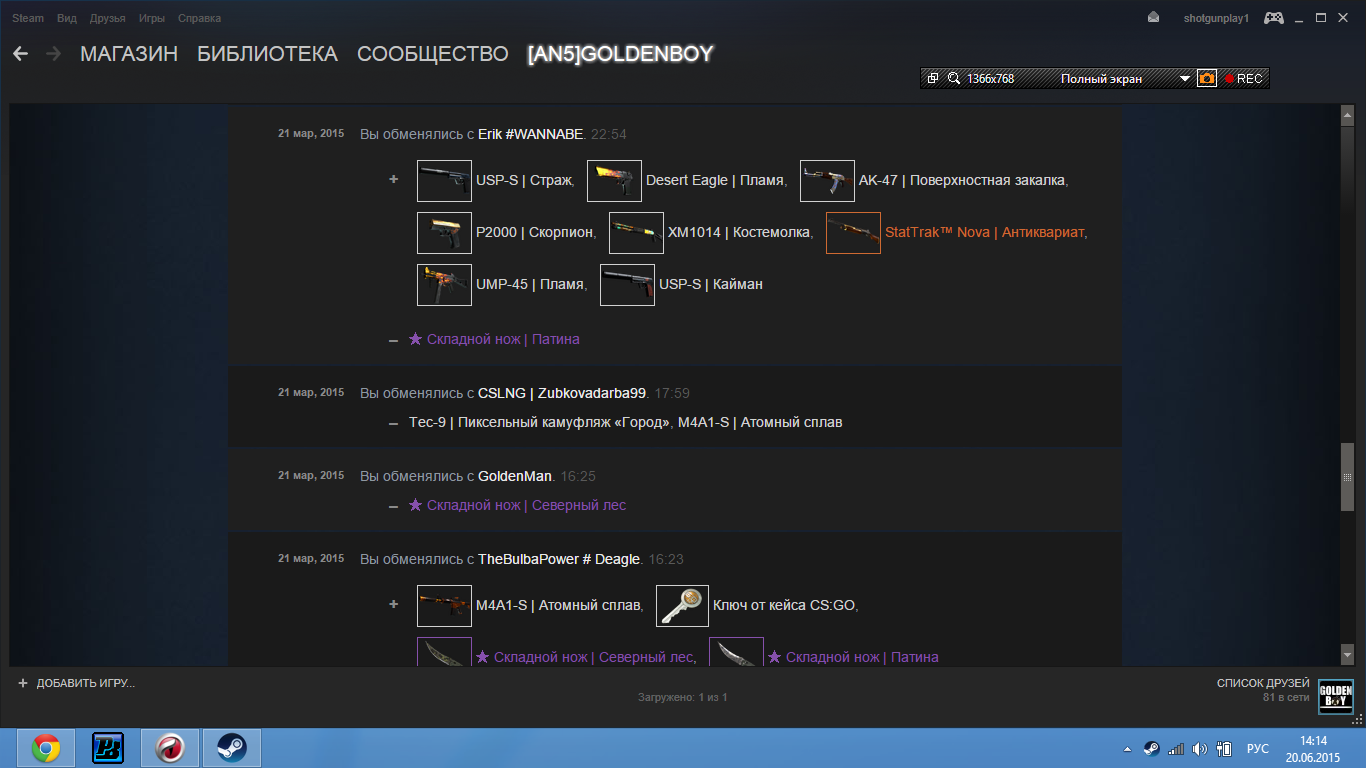The height and width of the screenshot is (768, 1366).
Task: Click the USP-S | Кайман text
Action: point(711,284)
